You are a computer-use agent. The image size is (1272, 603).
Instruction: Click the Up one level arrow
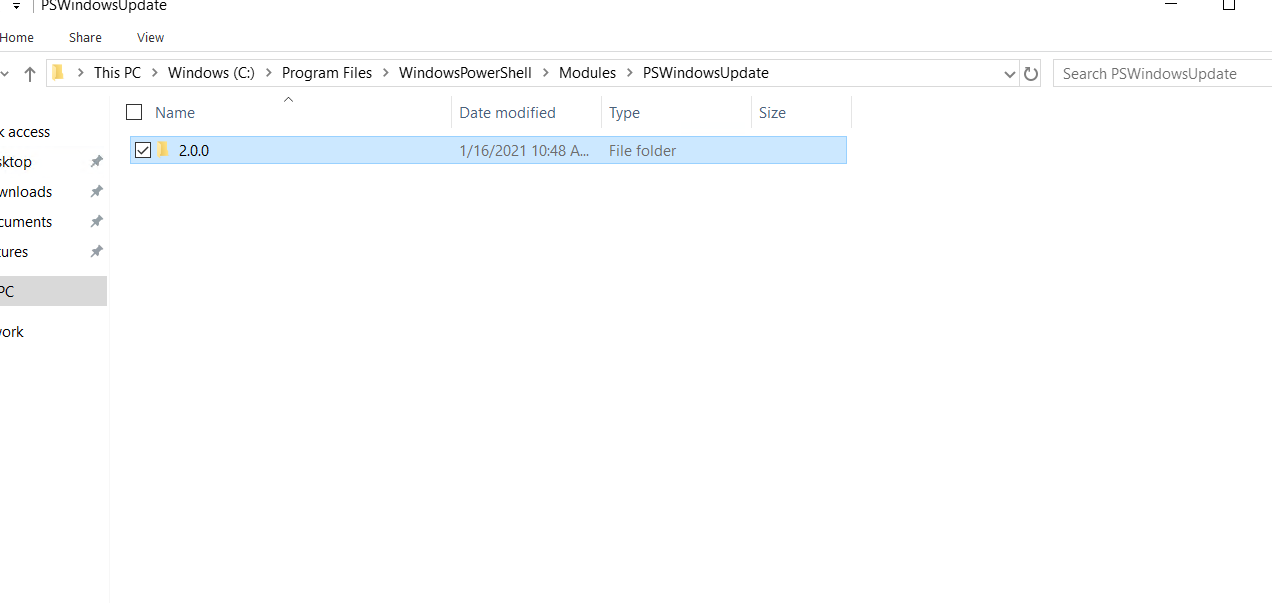coord(30,73)
